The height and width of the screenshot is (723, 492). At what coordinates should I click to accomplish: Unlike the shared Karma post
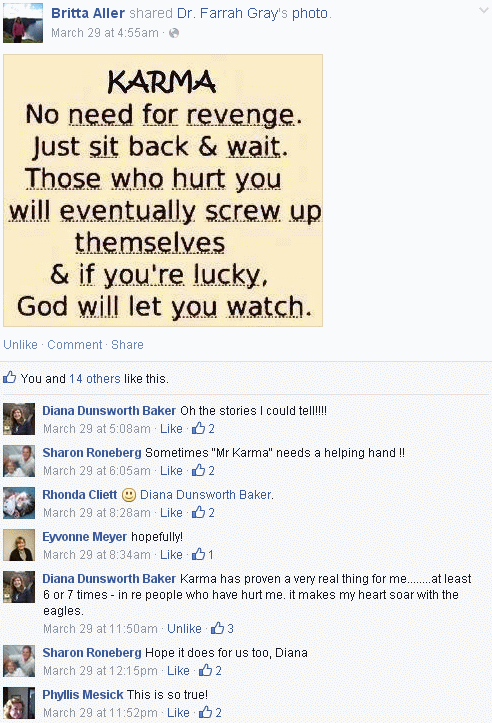(x=20, y=344)
